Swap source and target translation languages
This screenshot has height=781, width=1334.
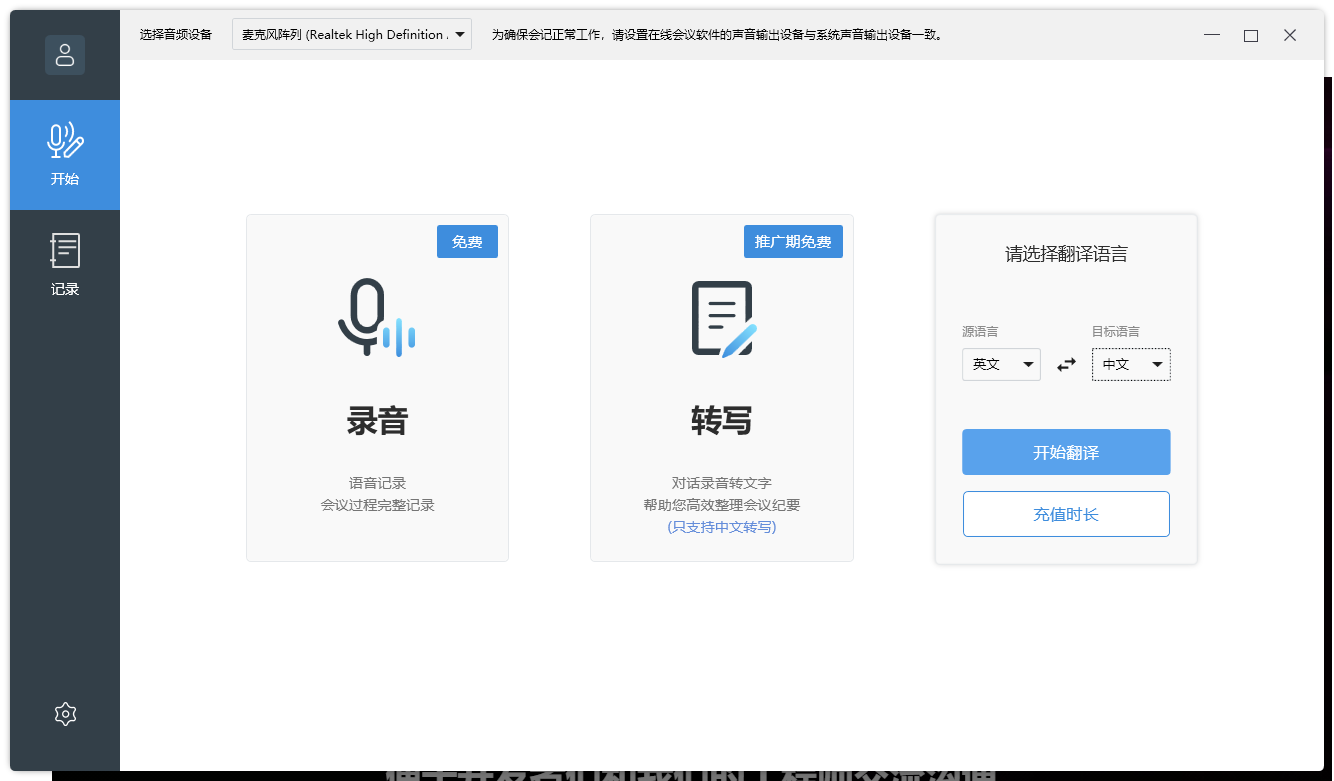1065,364
